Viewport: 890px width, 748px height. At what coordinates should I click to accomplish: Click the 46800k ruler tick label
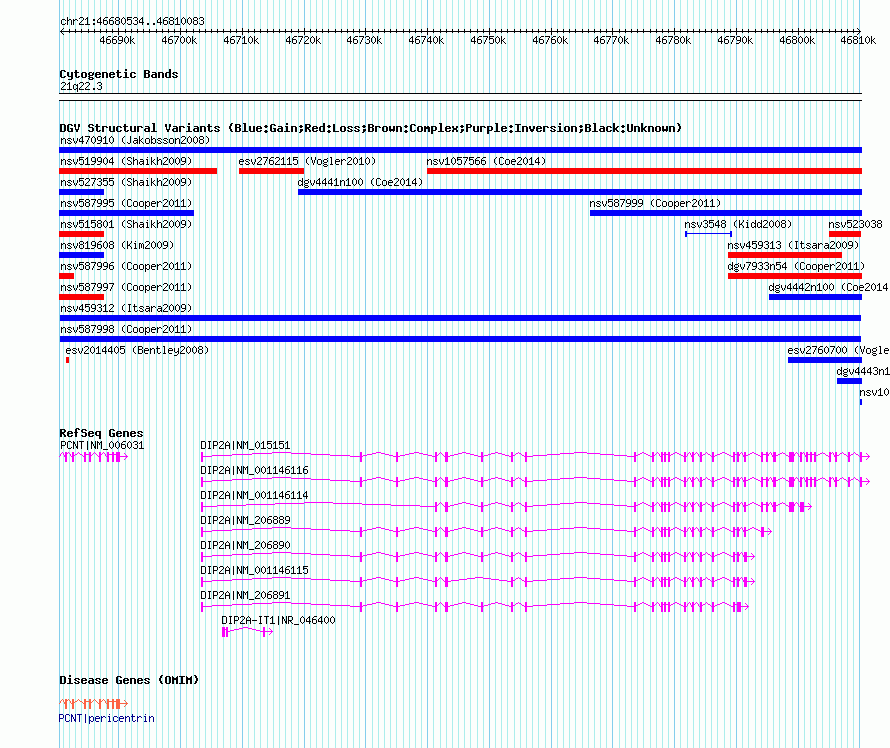(797, 41)
